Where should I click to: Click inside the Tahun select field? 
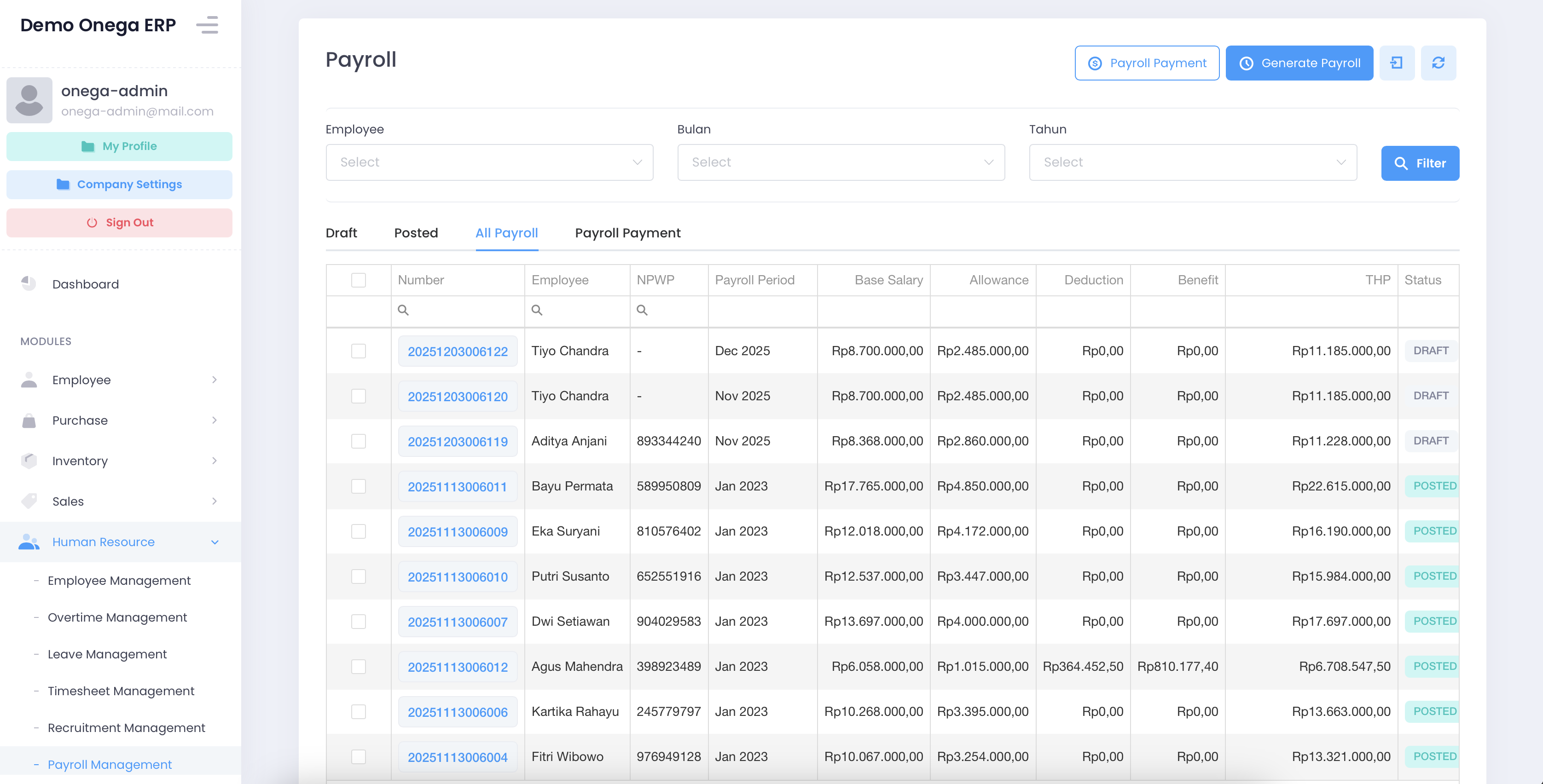pyautogui.click(x=1193, y=161)
